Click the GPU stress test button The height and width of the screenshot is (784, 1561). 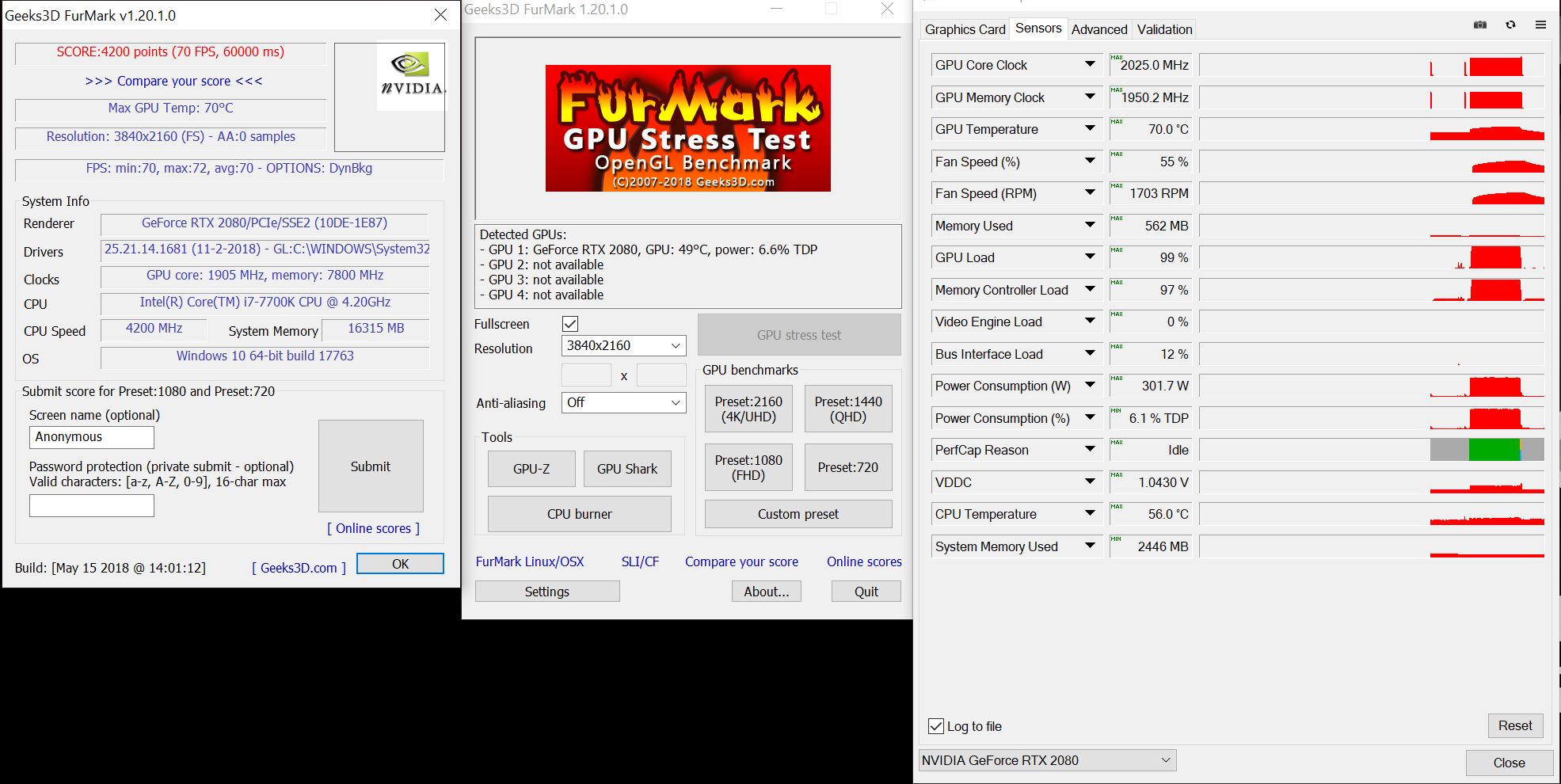pos(799,335)
